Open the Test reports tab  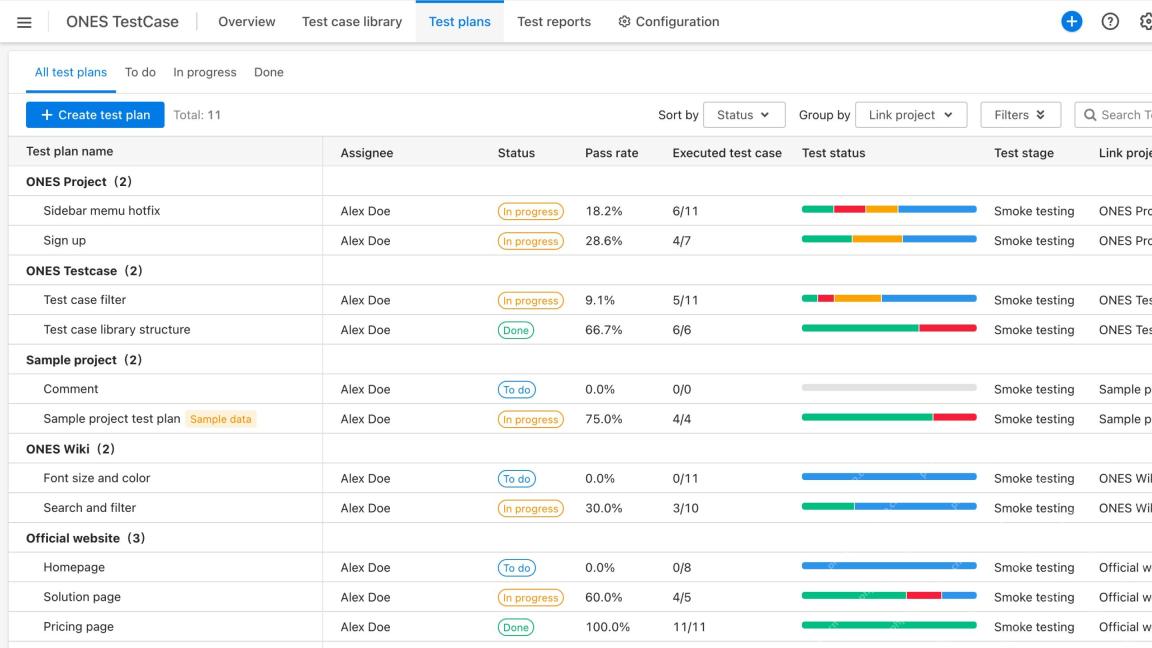tap(554, 21)
